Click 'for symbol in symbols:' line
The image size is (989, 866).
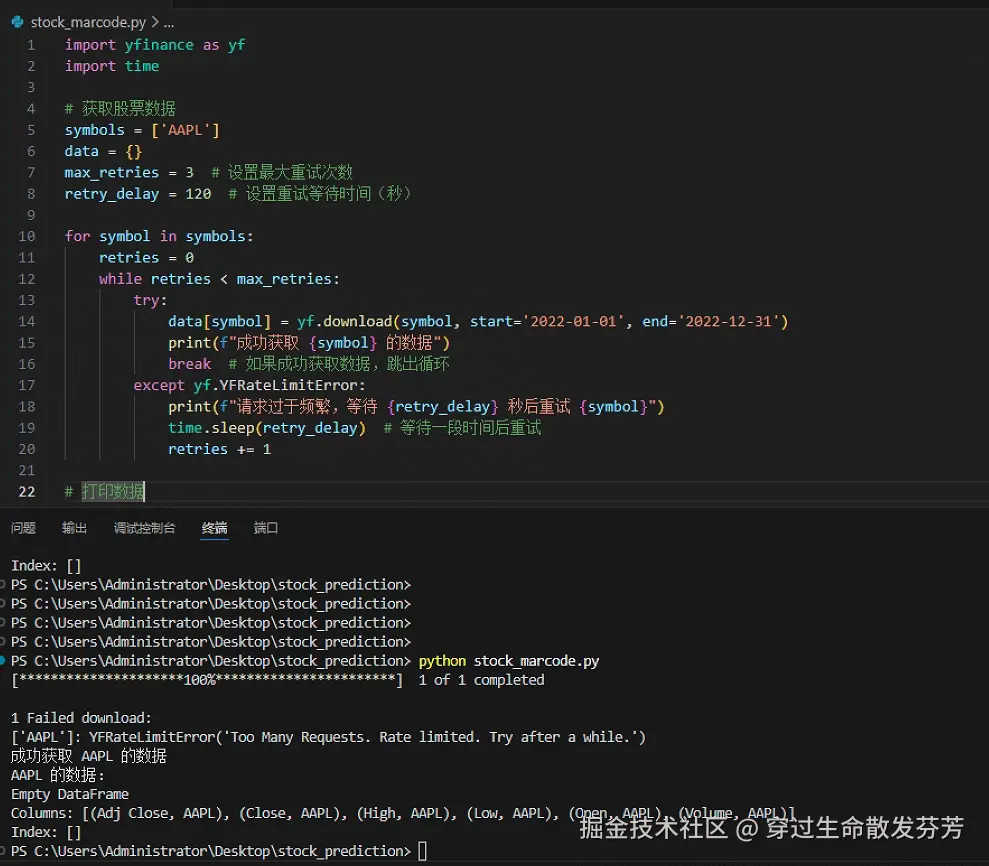pyautogui.click(x=159, y=237)
